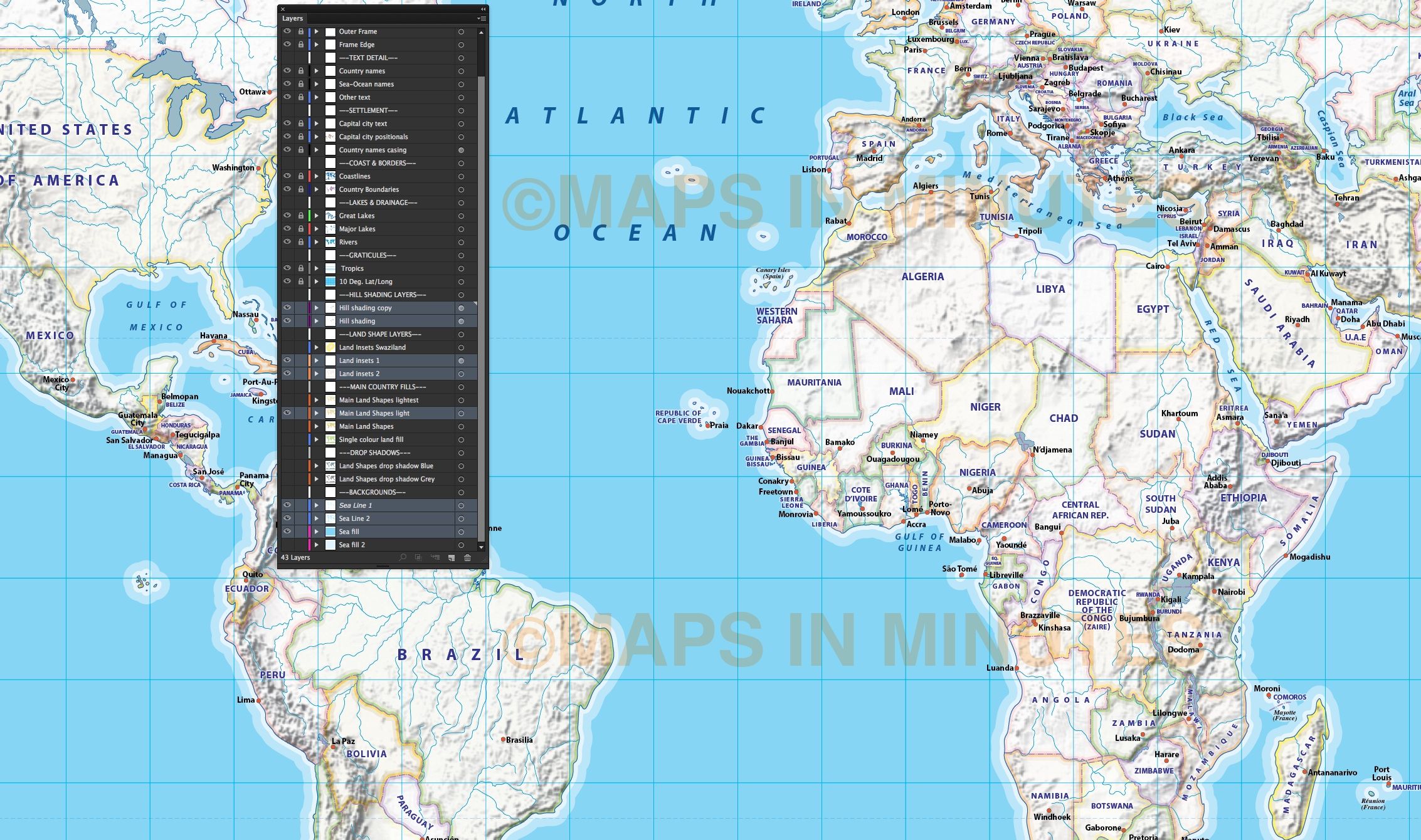Hide the Country Boundaries layer
1421x840 pixels.
click(x=287, y=189)
